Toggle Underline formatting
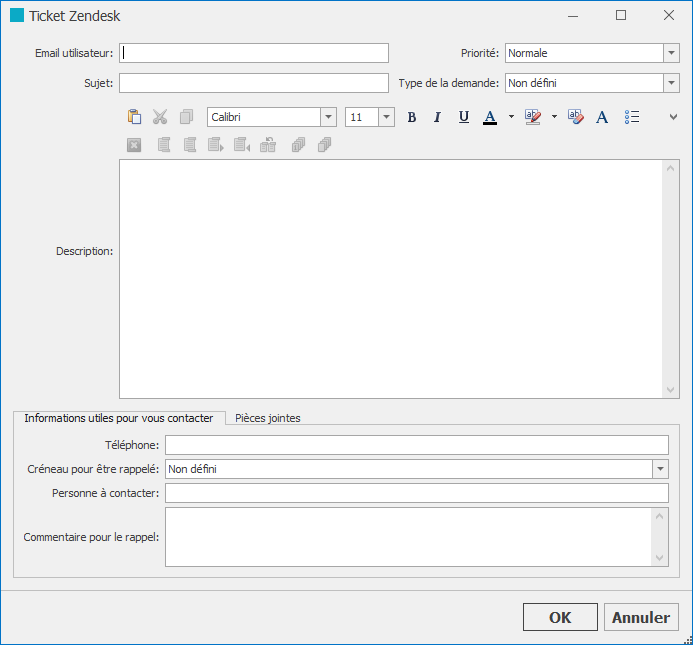This screenshot has width=693, height=645. pos(464,117)
